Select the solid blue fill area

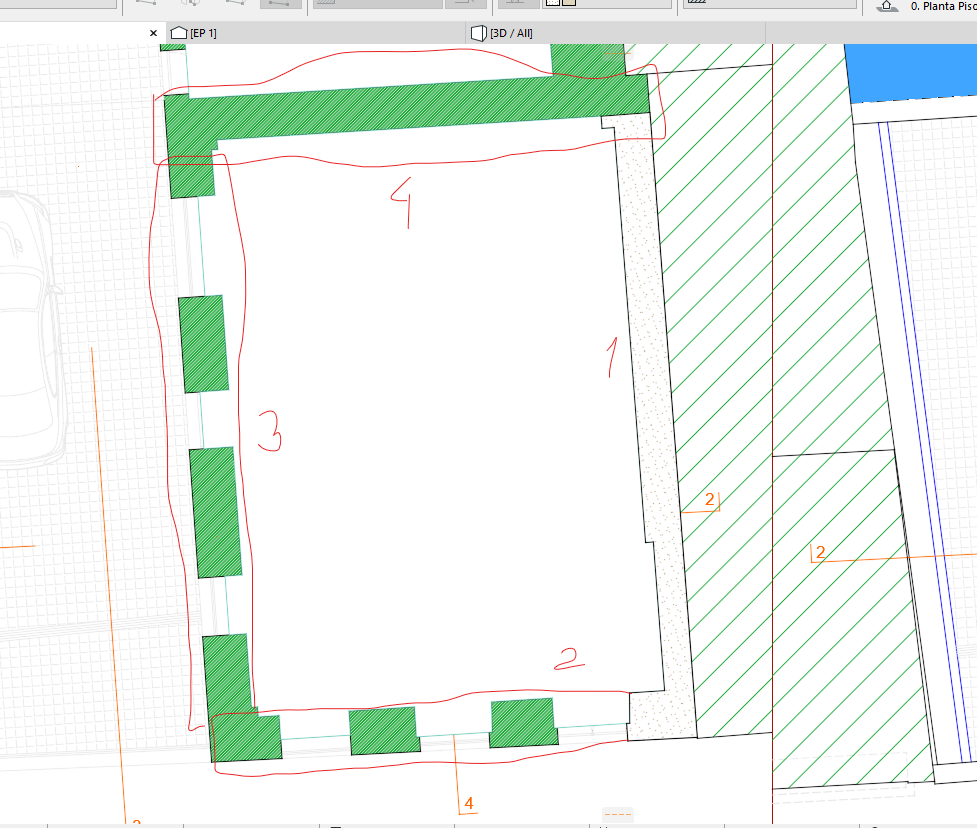(x=913, y=72)
